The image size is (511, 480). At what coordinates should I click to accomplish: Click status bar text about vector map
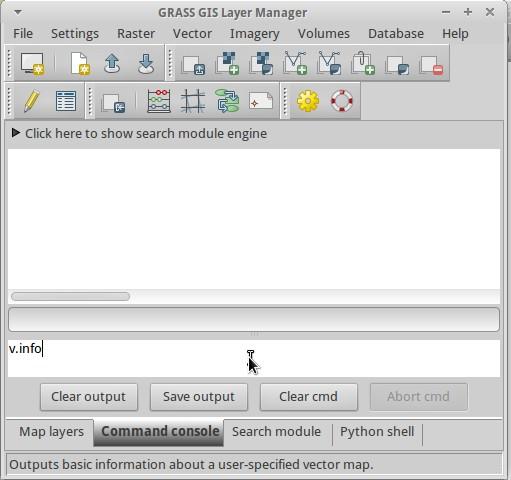pos(191,465)
